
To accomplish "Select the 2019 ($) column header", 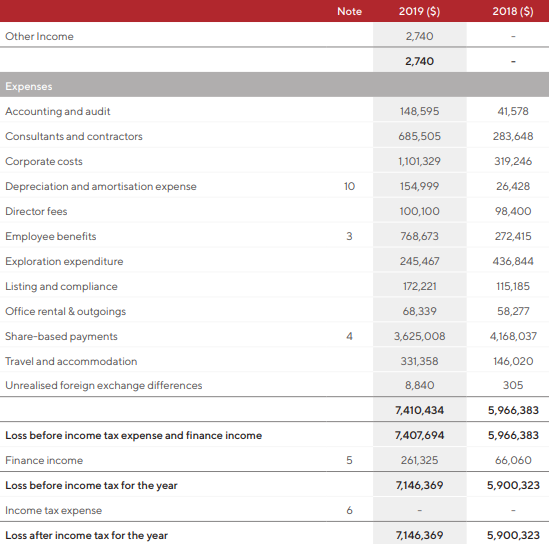I will (419, 12).
